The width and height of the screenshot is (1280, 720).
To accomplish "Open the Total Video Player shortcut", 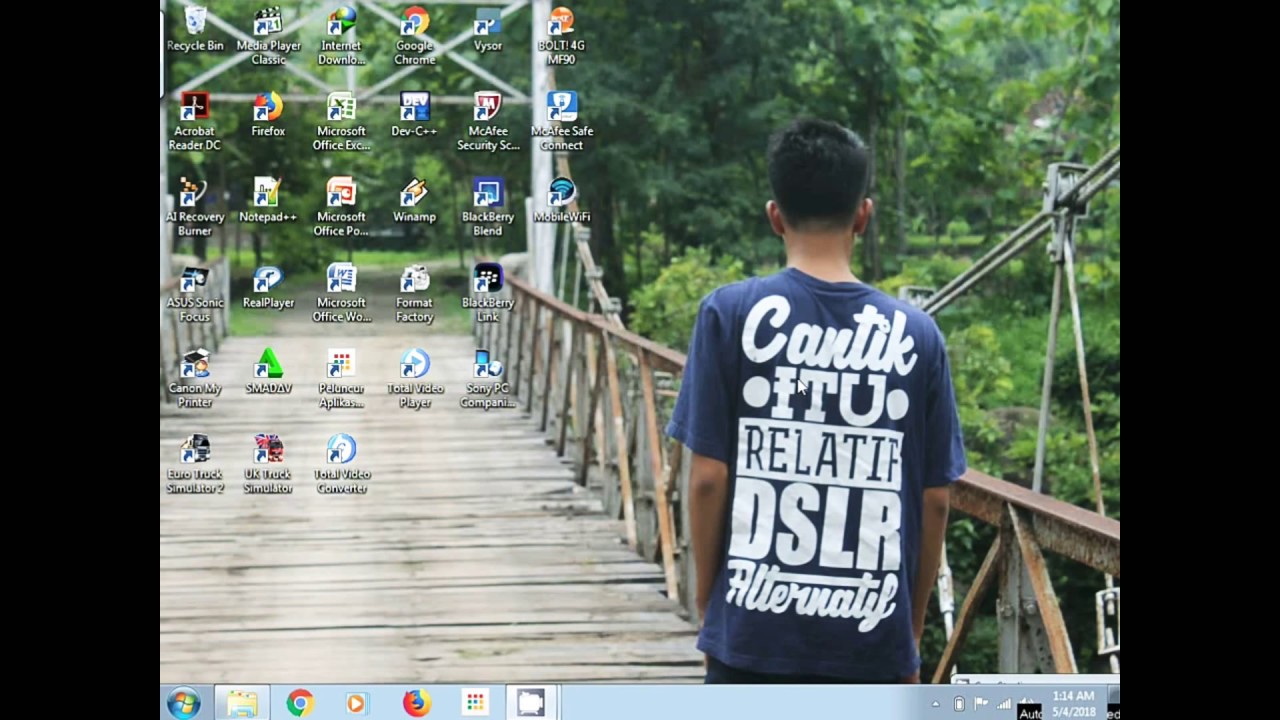I will click(x=414, y=379).
